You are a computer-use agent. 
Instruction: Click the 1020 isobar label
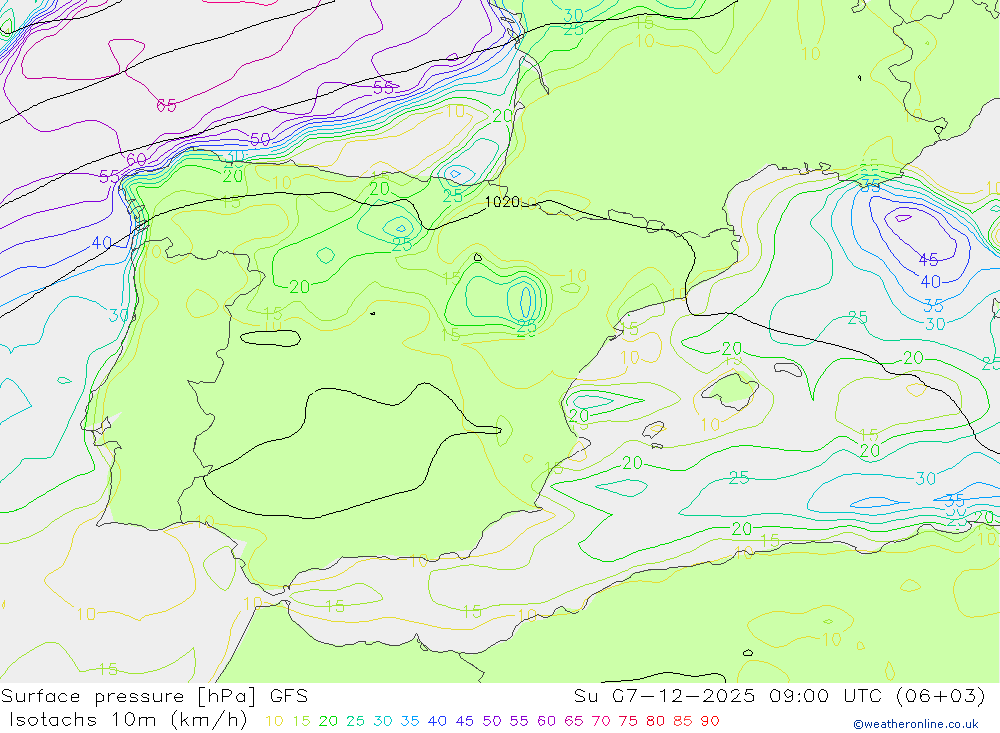tap(502, 202)
